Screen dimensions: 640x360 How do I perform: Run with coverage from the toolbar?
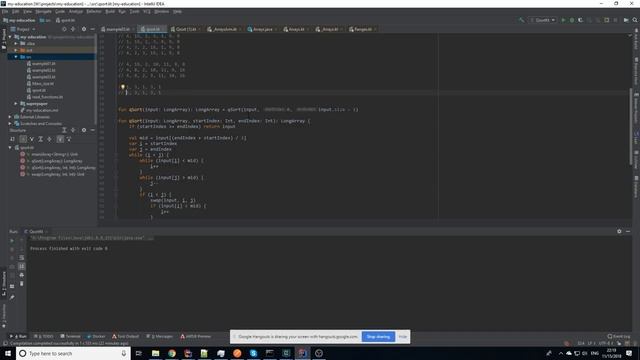pos(580,20)
